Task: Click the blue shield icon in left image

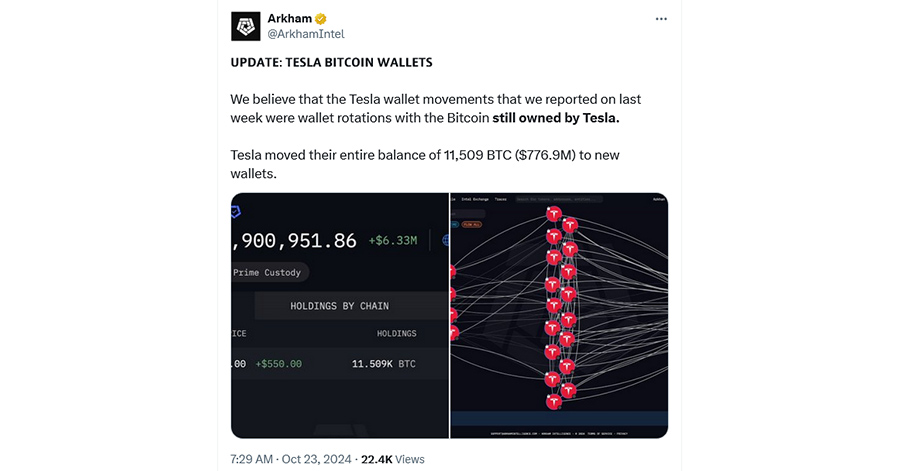Action: (235, 212)
